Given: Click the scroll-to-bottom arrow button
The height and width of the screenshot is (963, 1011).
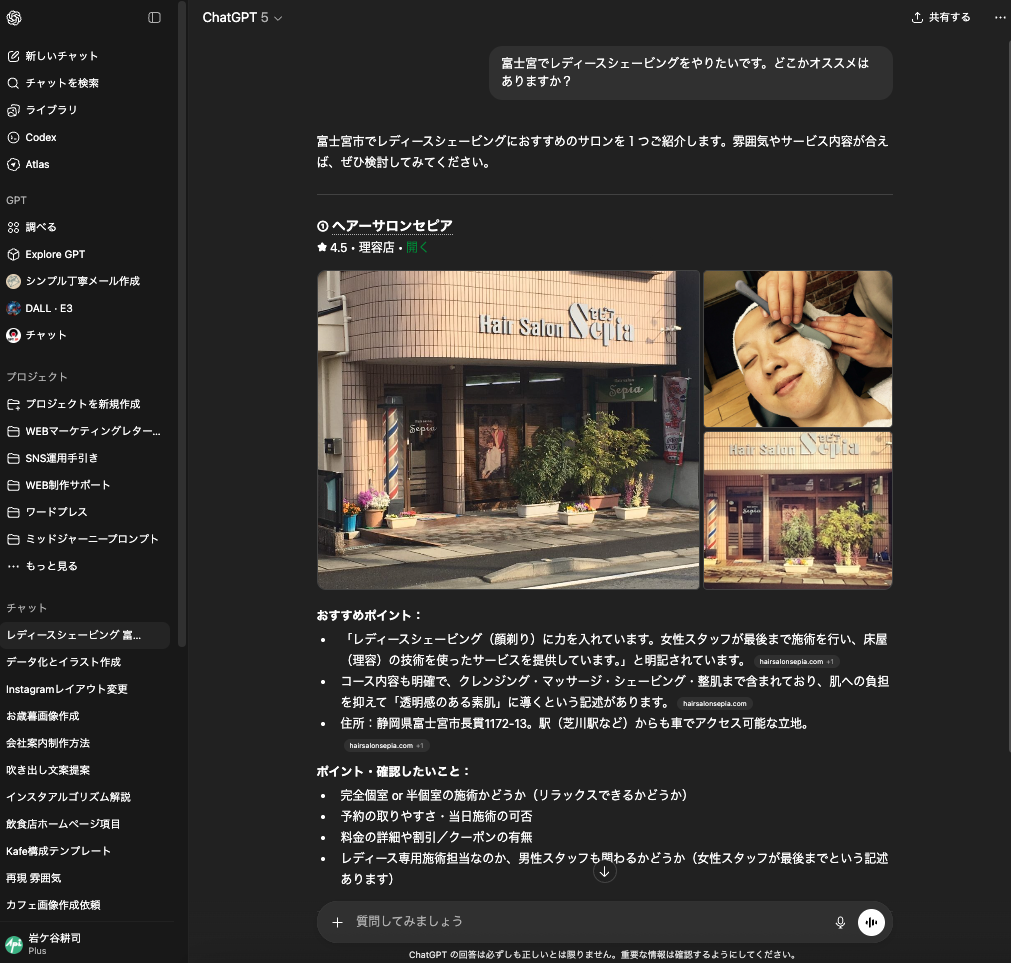Looking at the screenshot, I should (x=604, y=871).
